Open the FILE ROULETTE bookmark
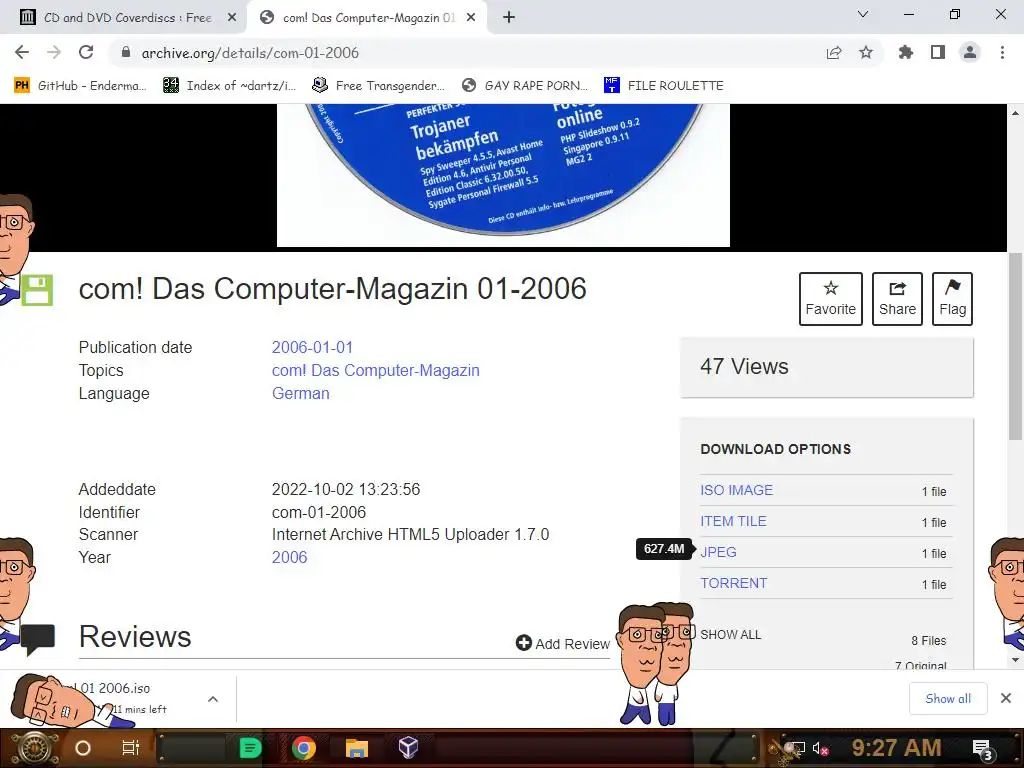1024x768 pixels. tap(664, 86)
